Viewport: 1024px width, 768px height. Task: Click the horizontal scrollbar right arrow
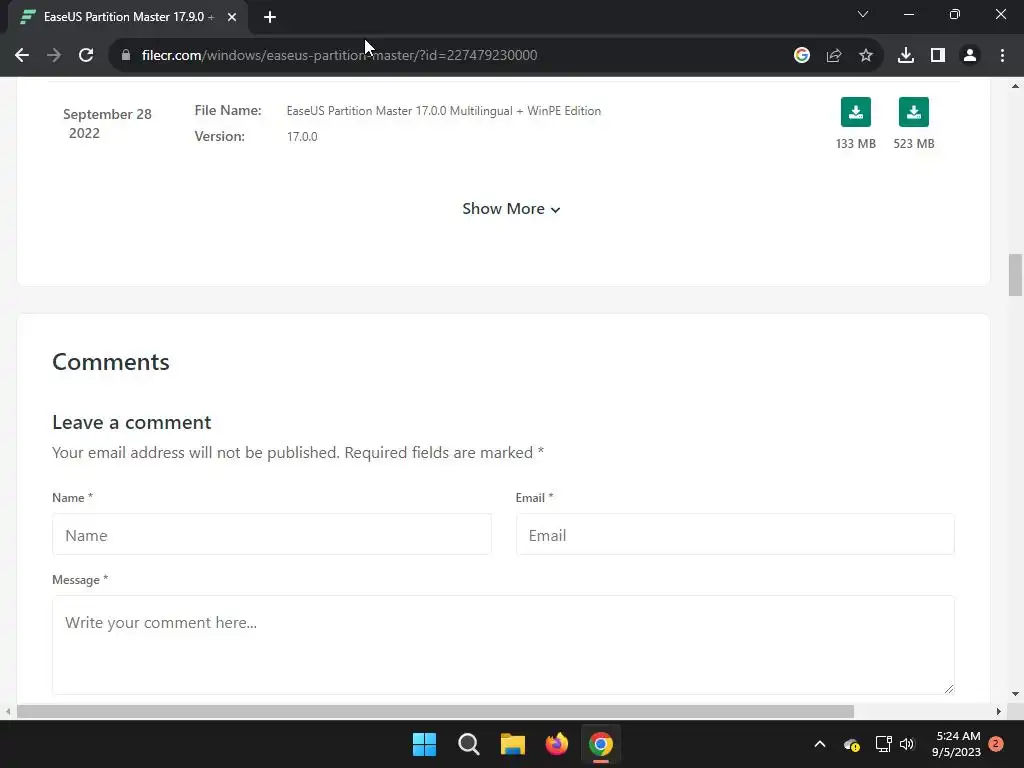pyautogui.click(x=999, y=712)
